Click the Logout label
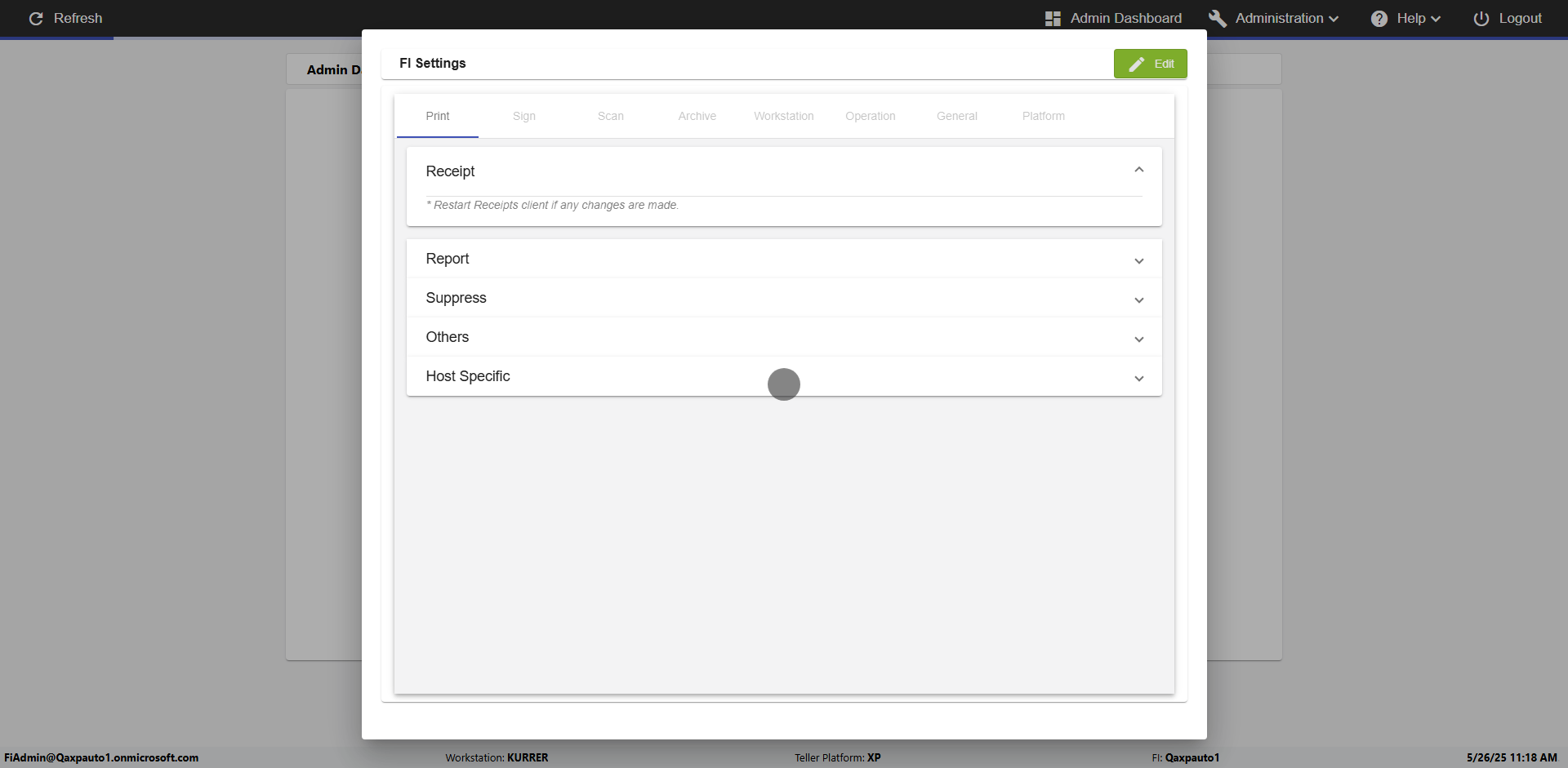Screen dimensions: 1568x768 pos(1521,18)
